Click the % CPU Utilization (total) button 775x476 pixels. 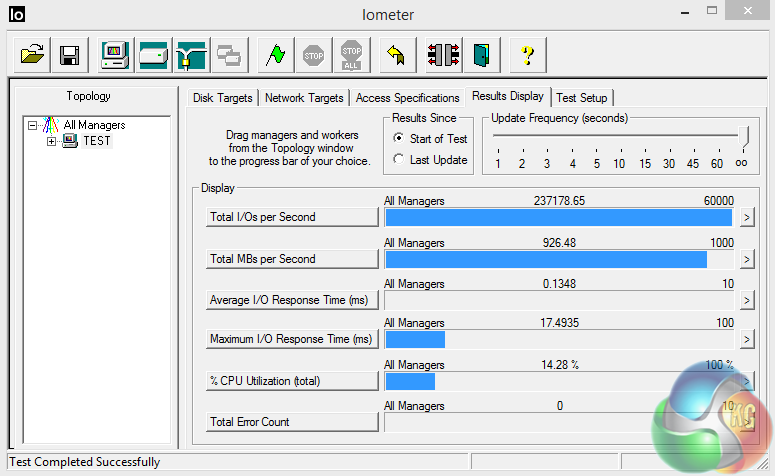[x=292, y=381]
